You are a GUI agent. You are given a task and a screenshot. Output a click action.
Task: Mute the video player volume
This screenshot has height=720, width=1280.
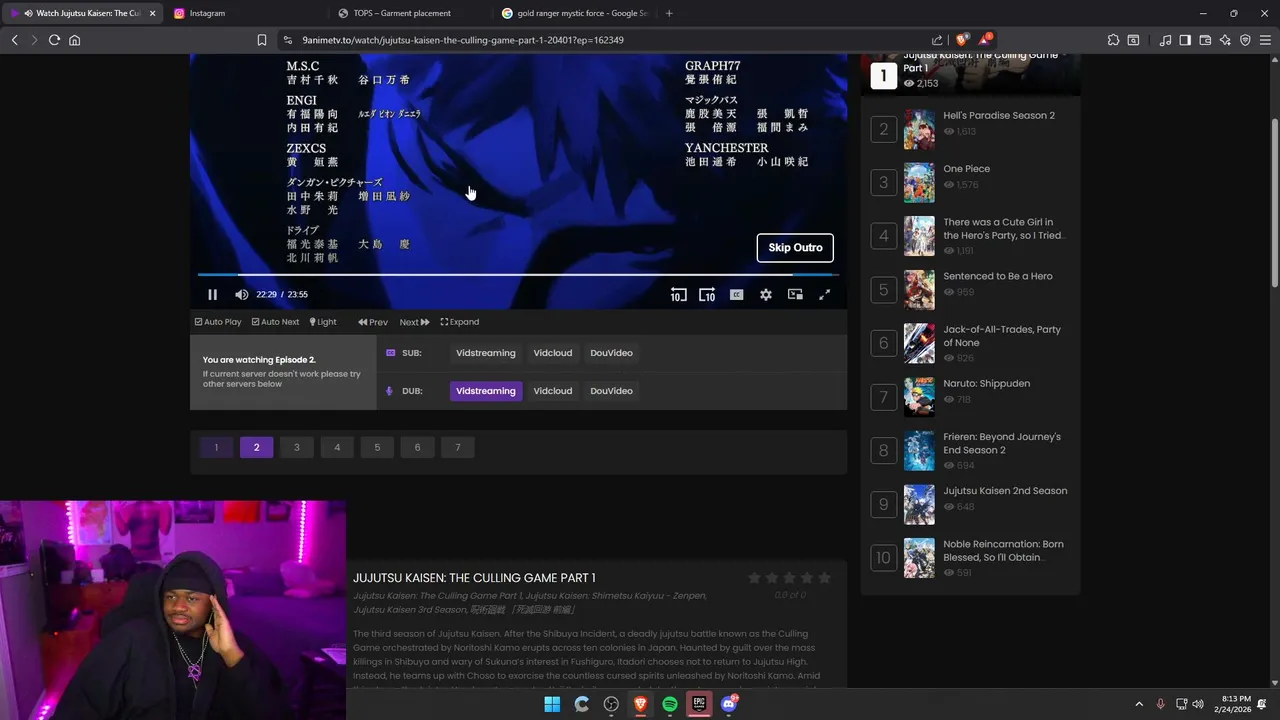coord(241,294)
